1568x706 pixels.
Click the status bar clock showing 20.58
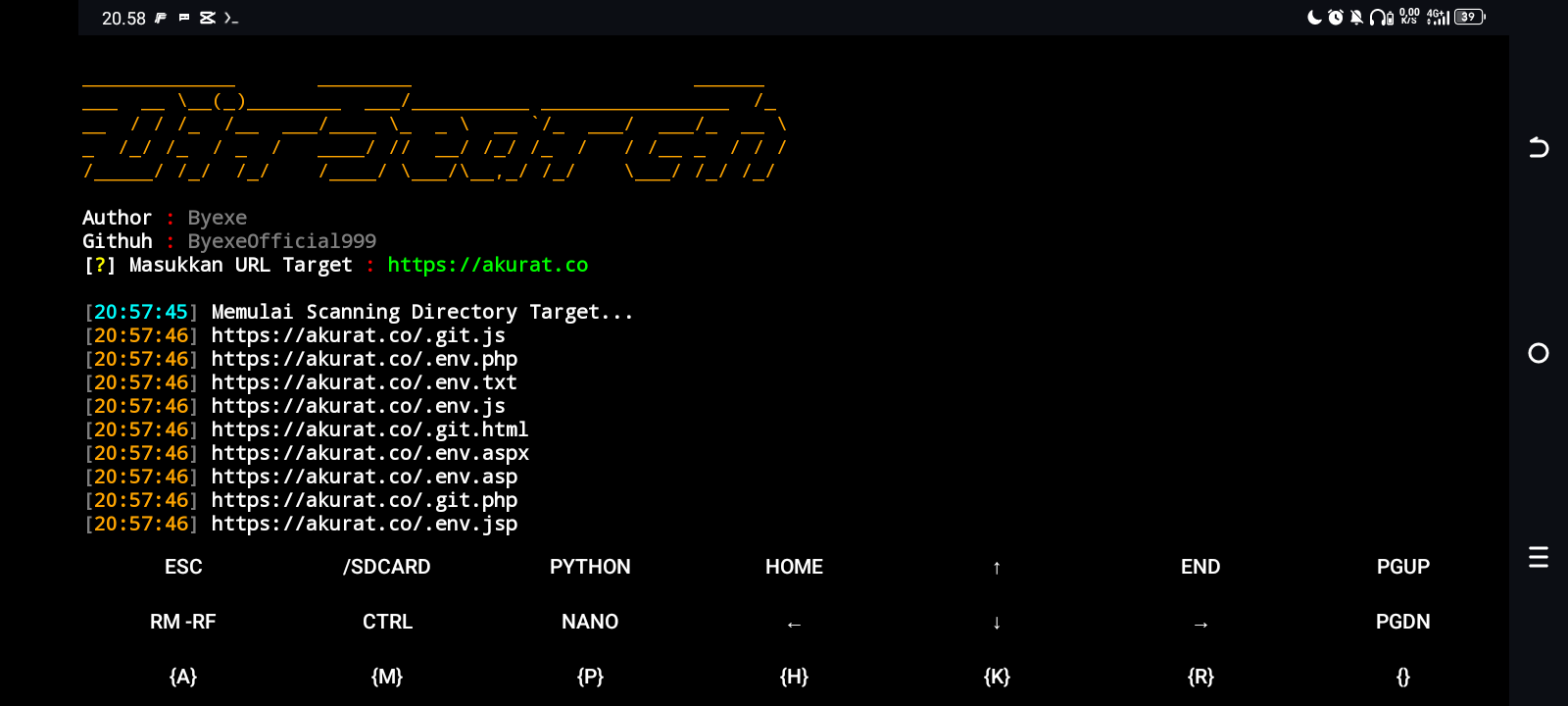pos(123,18)
